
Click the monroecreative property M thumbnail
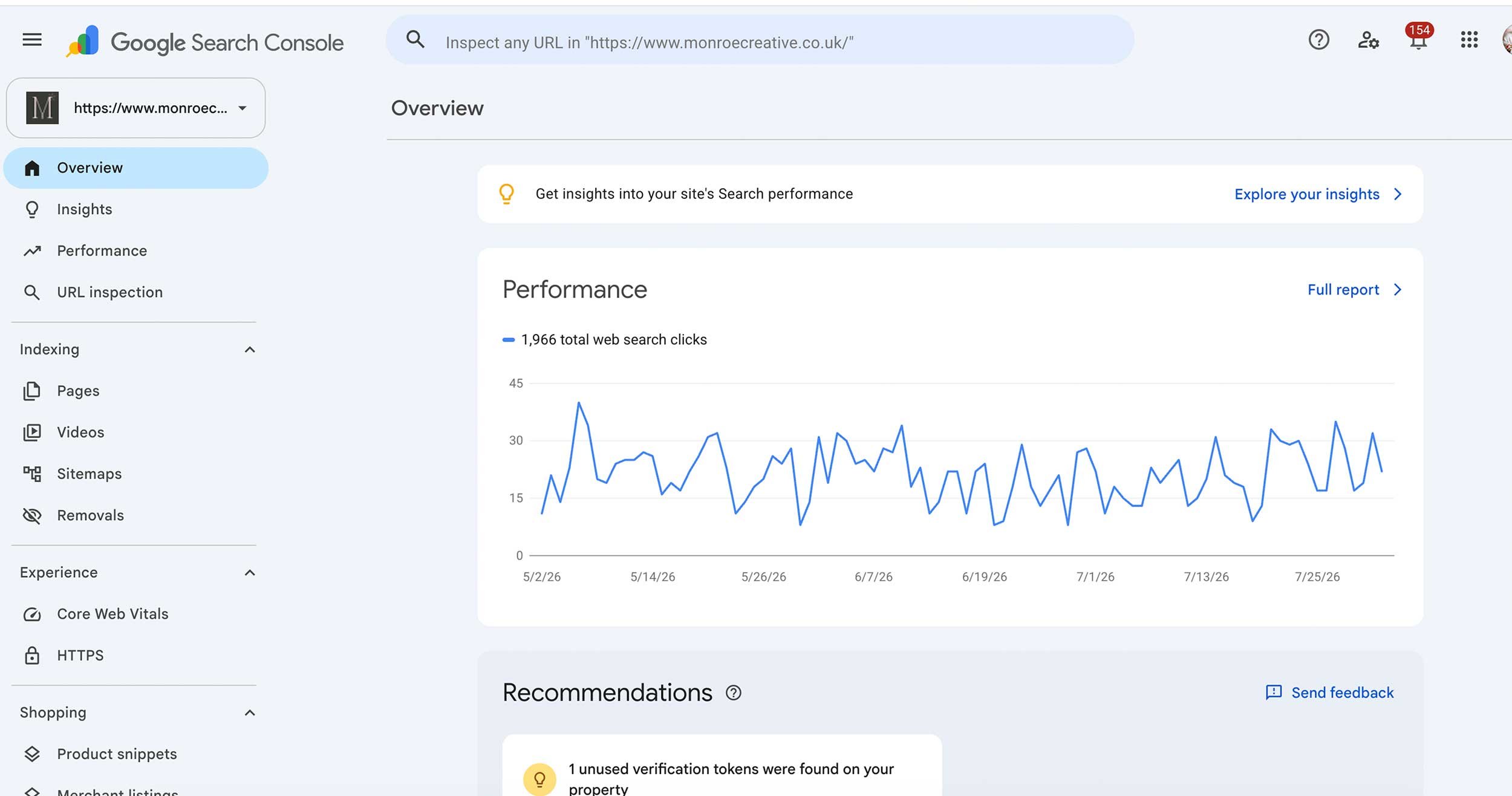[x=42, y=108]
